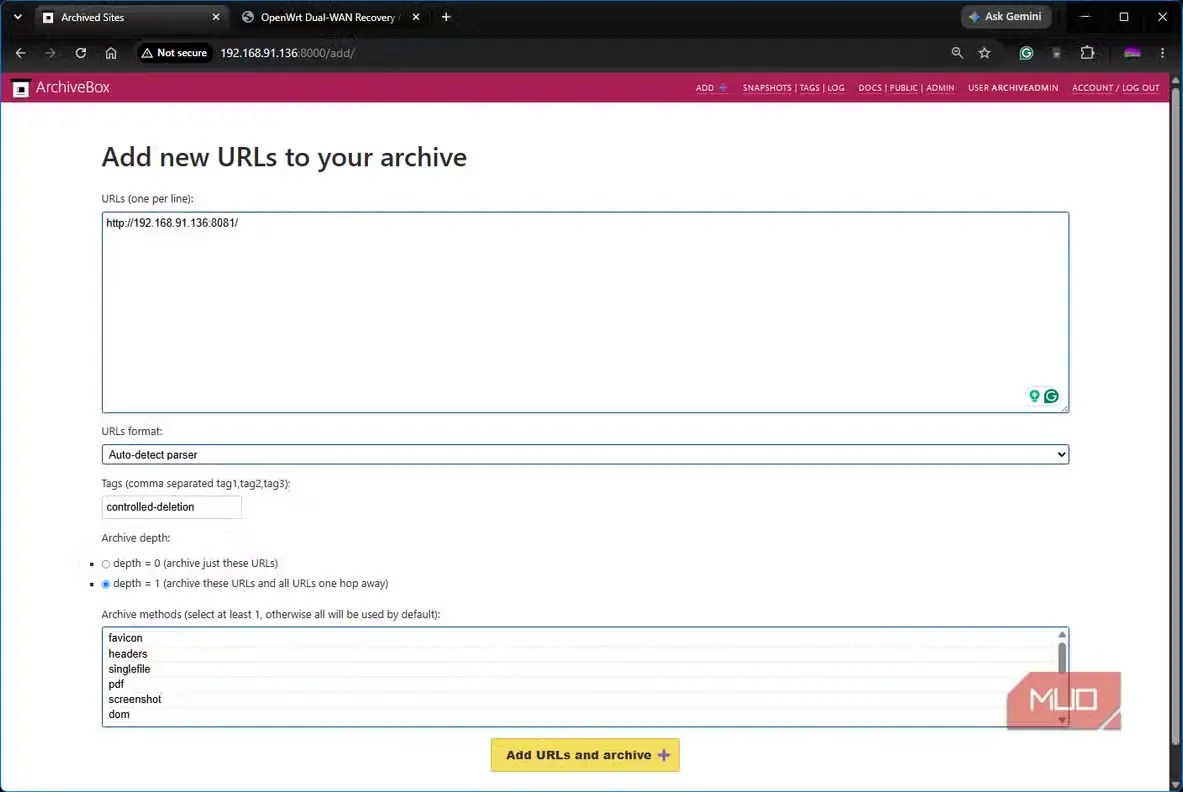The width and height of the screenshot is (1183, 792).
Task: Click into the URLs textarea
Action: [585, 312]
